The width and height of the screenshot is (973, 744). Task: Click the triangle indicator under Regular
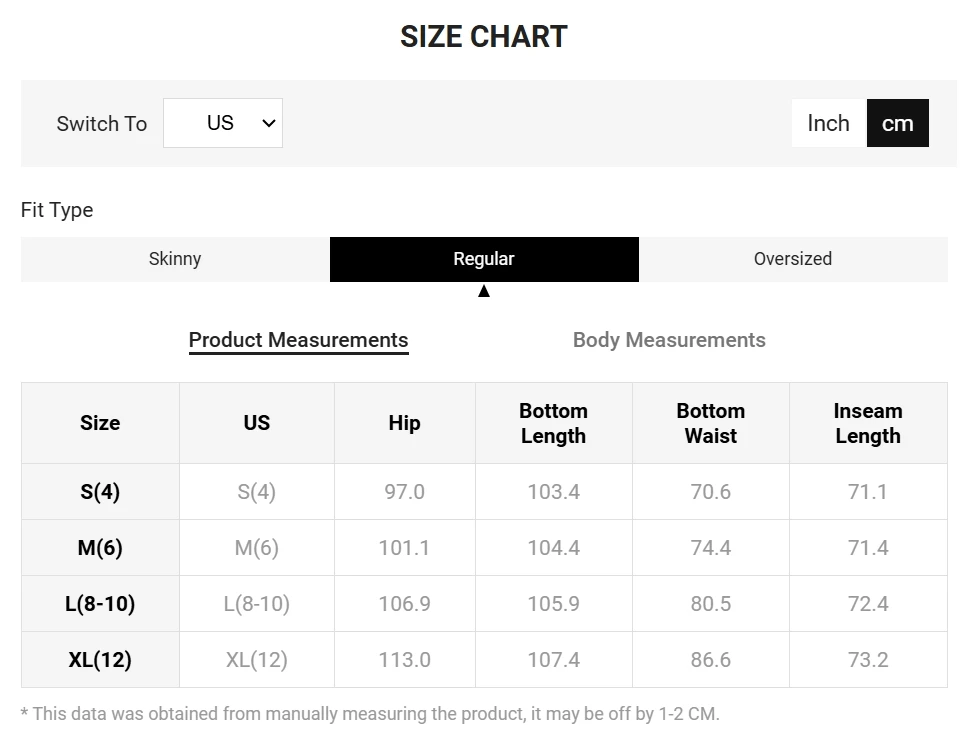click(x=484, y=290)
